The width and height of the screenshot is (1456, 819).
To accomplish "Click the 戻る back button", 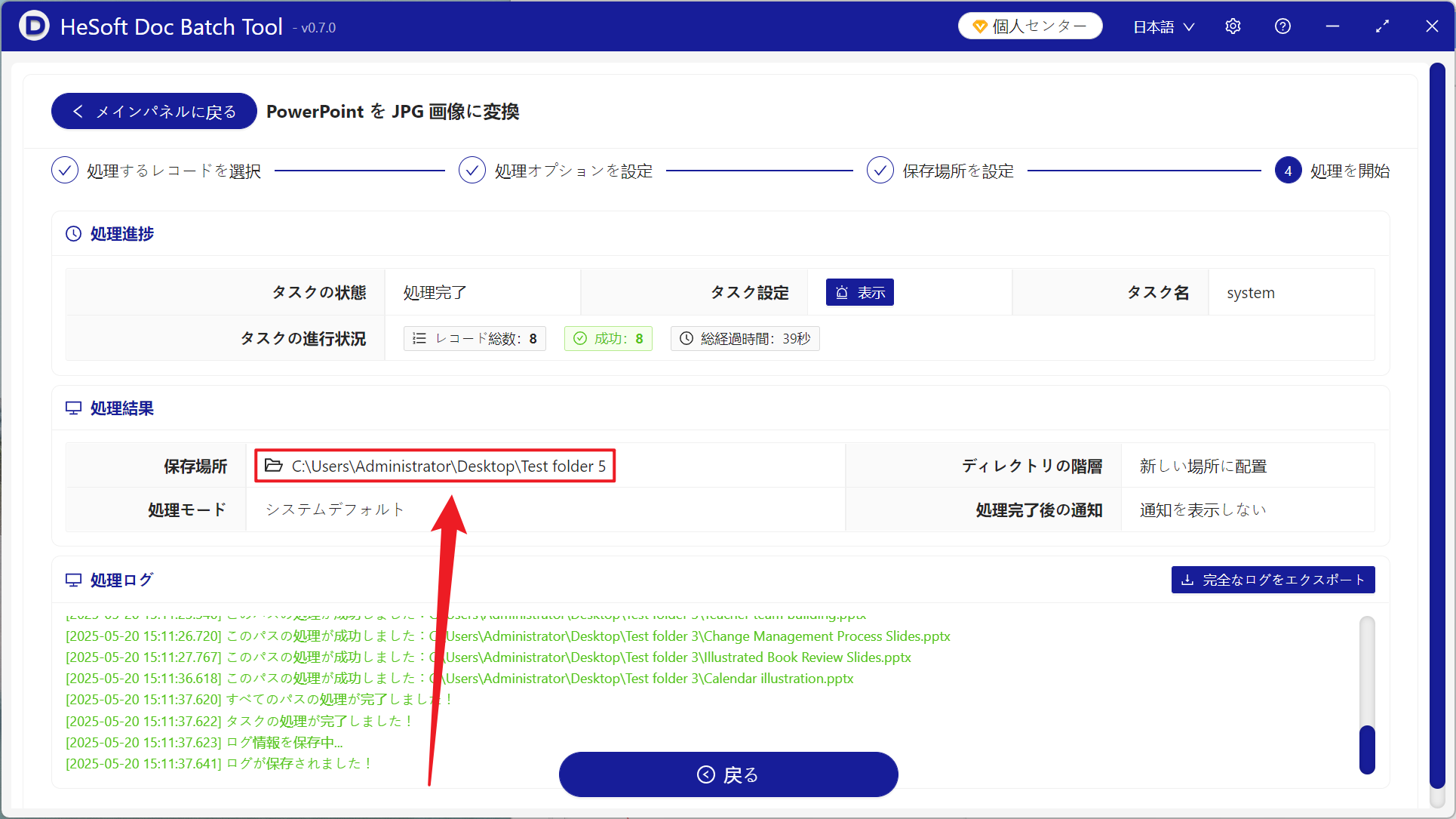I will pos(728,774).
